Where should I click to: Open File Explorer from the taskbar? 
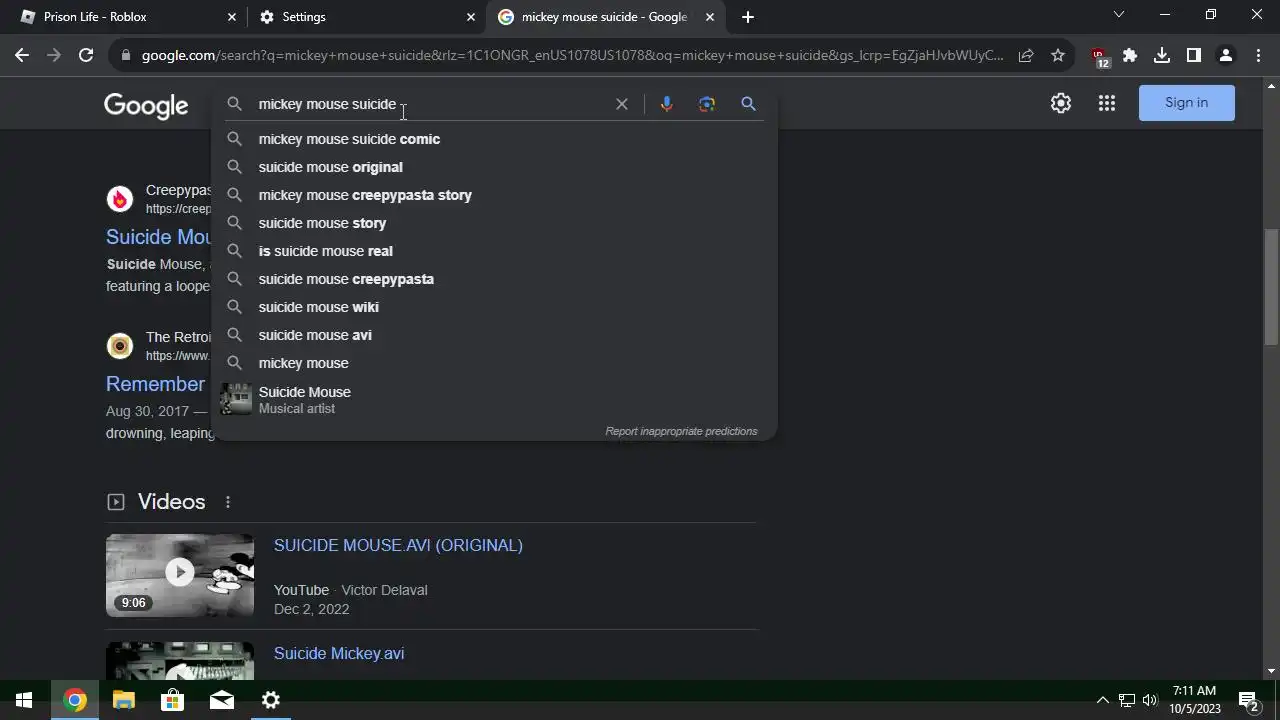pyautogui.click(x=123, y=700)
